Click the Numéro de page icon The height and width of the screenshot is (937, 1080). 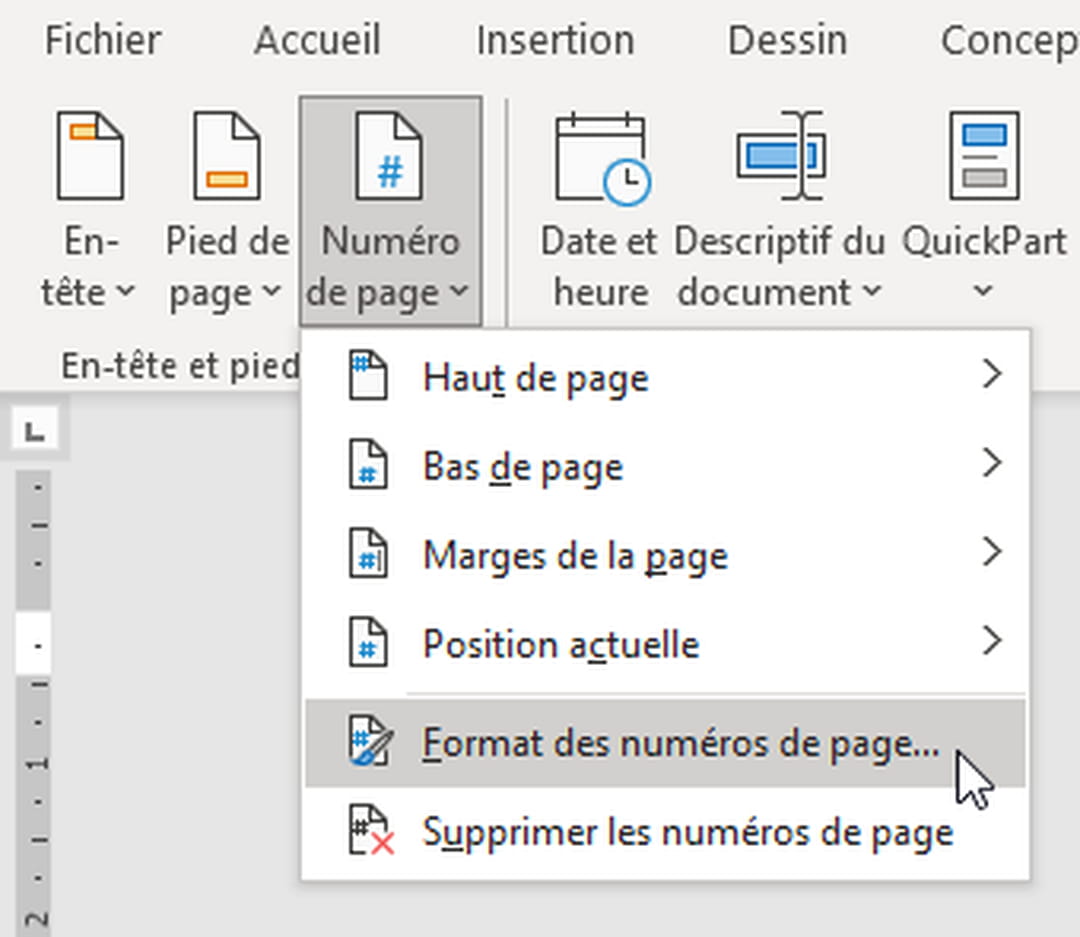coord(388,155)
